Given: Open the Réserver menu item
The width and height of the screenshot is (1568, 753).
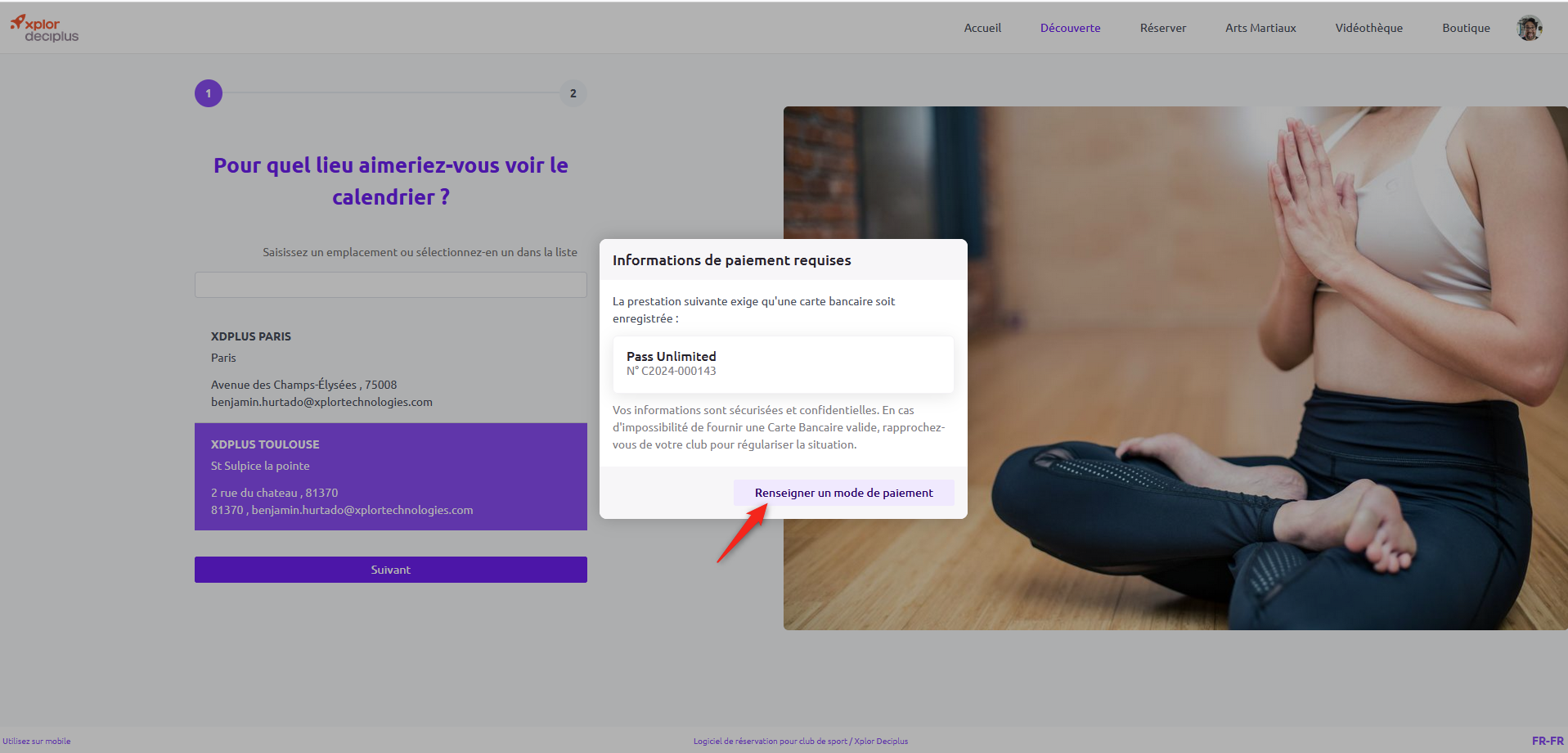Looking at the screenshot, I should (1162, 28).
